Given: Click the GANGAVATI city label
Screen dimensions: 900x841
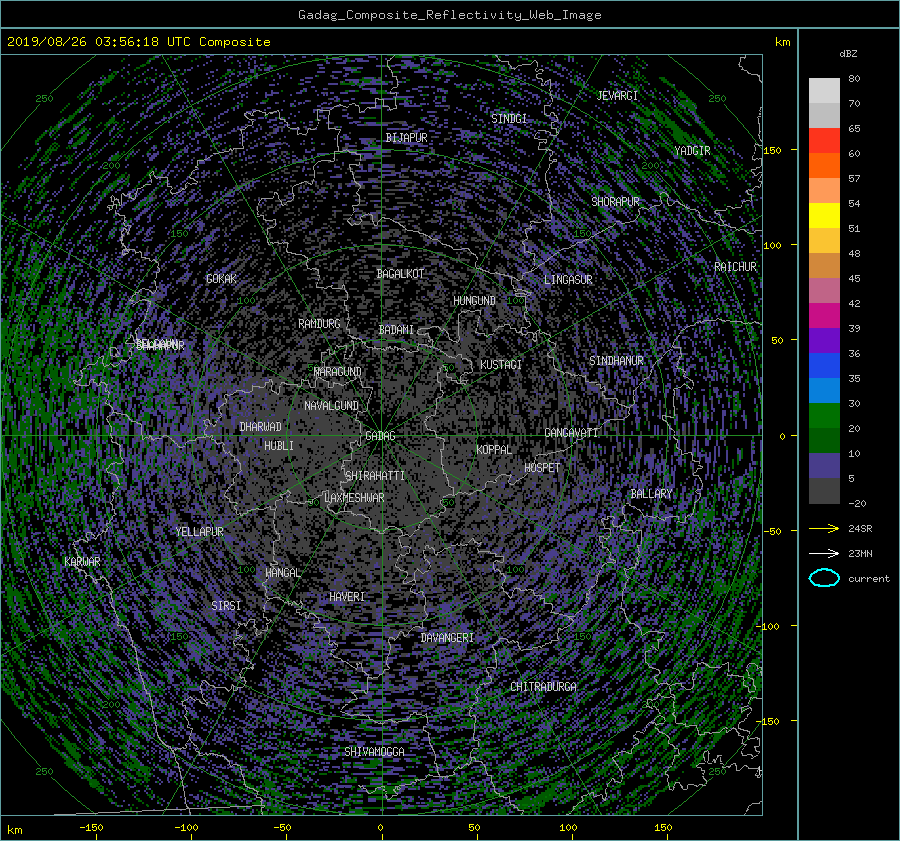Looking at the screenshot, I should point(571,433).
